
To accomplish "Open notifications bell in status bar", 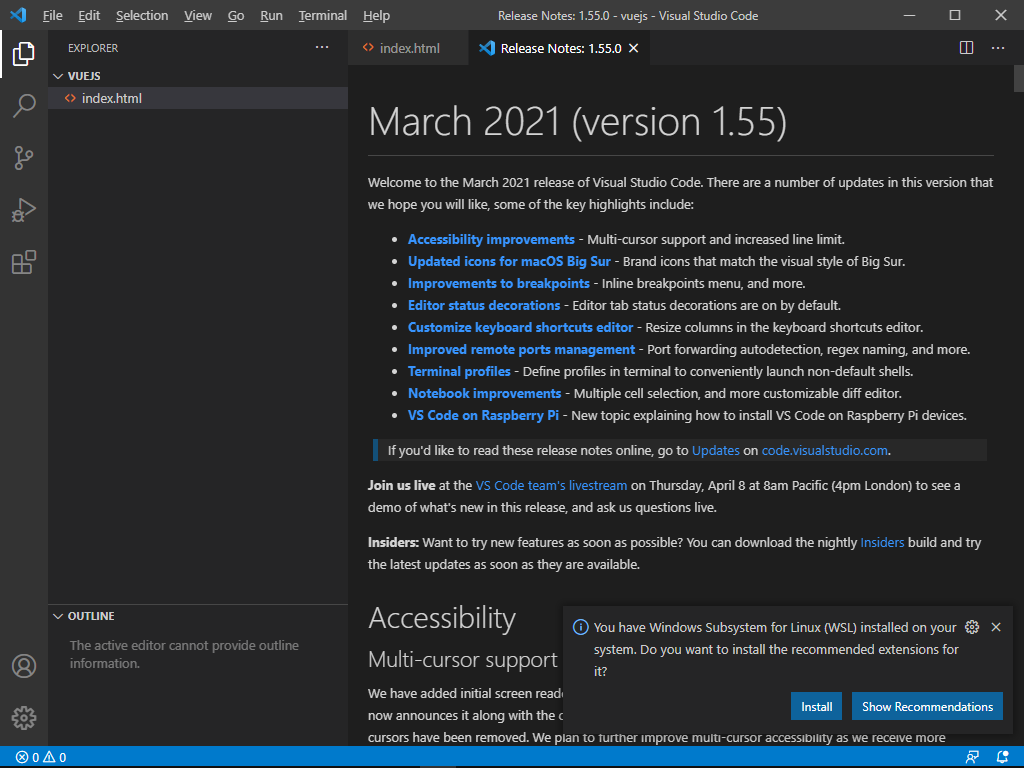I will [x=1003, y=758].
